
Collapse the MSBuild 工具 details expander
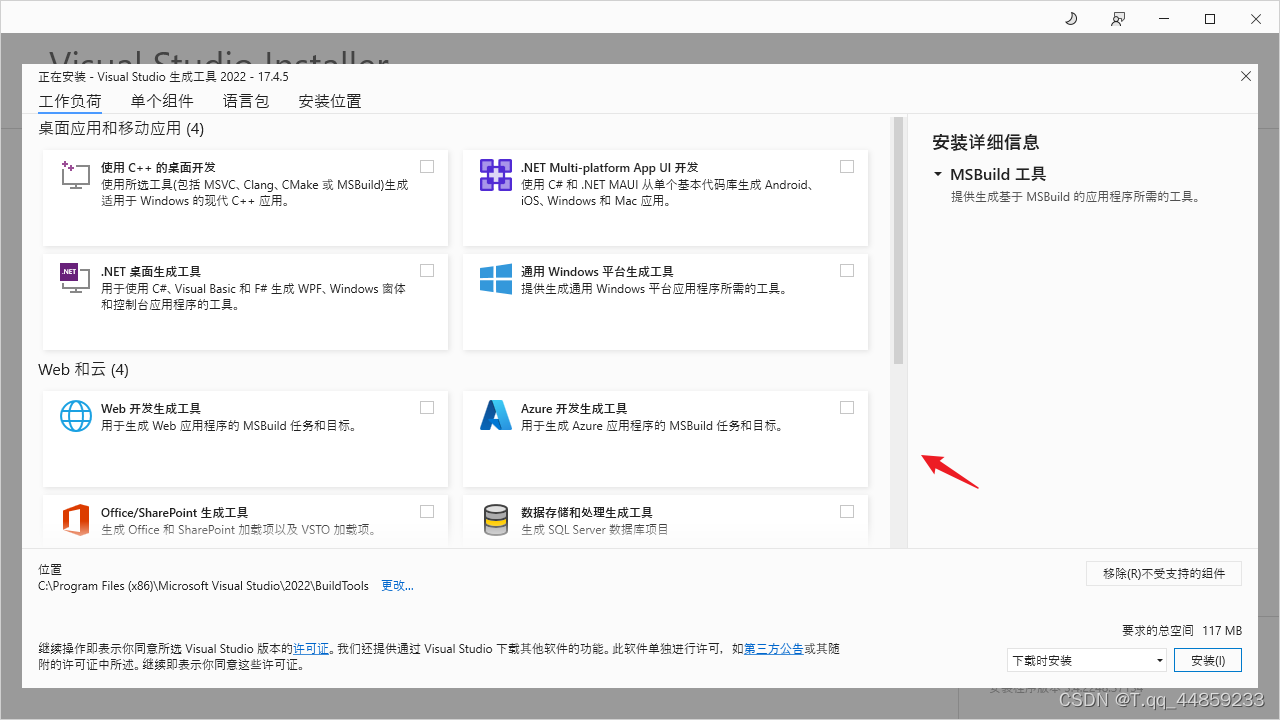pos(938,174)
